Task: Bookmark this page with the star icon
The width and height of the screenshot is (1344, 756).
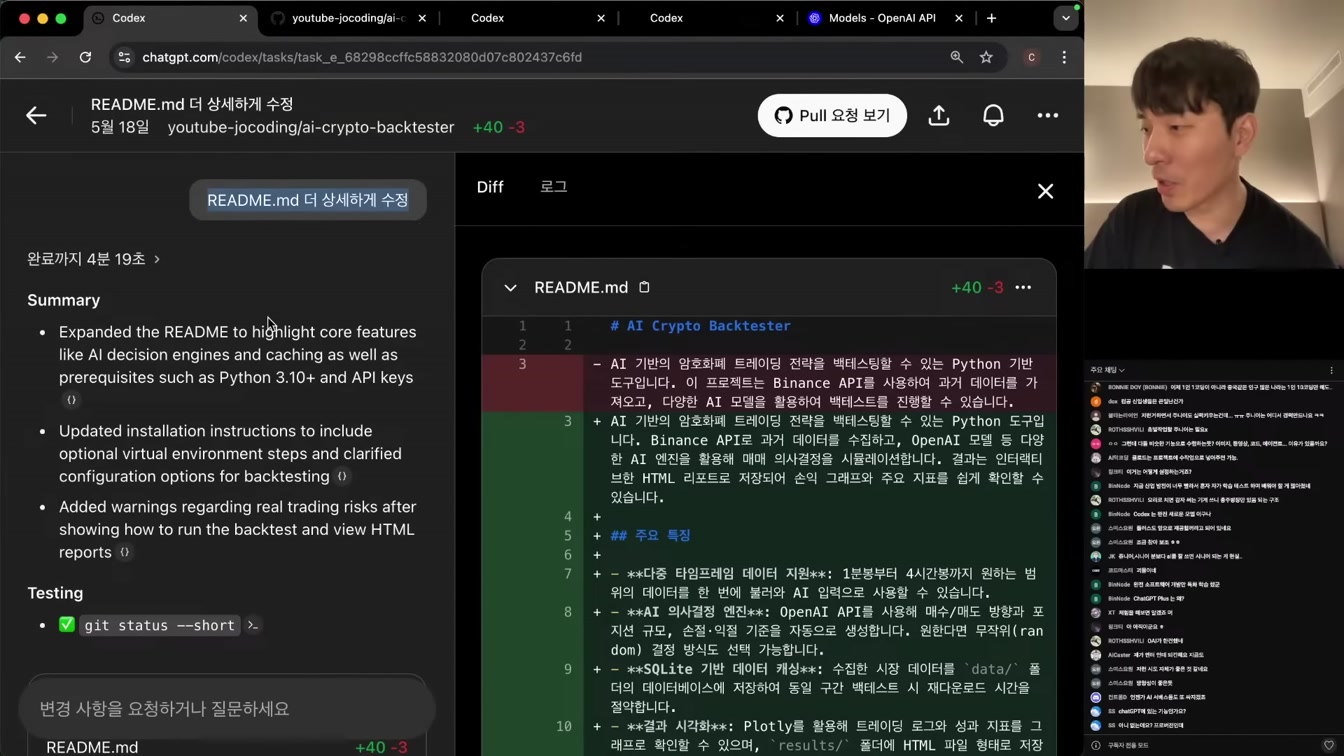Action: (986, 58)
